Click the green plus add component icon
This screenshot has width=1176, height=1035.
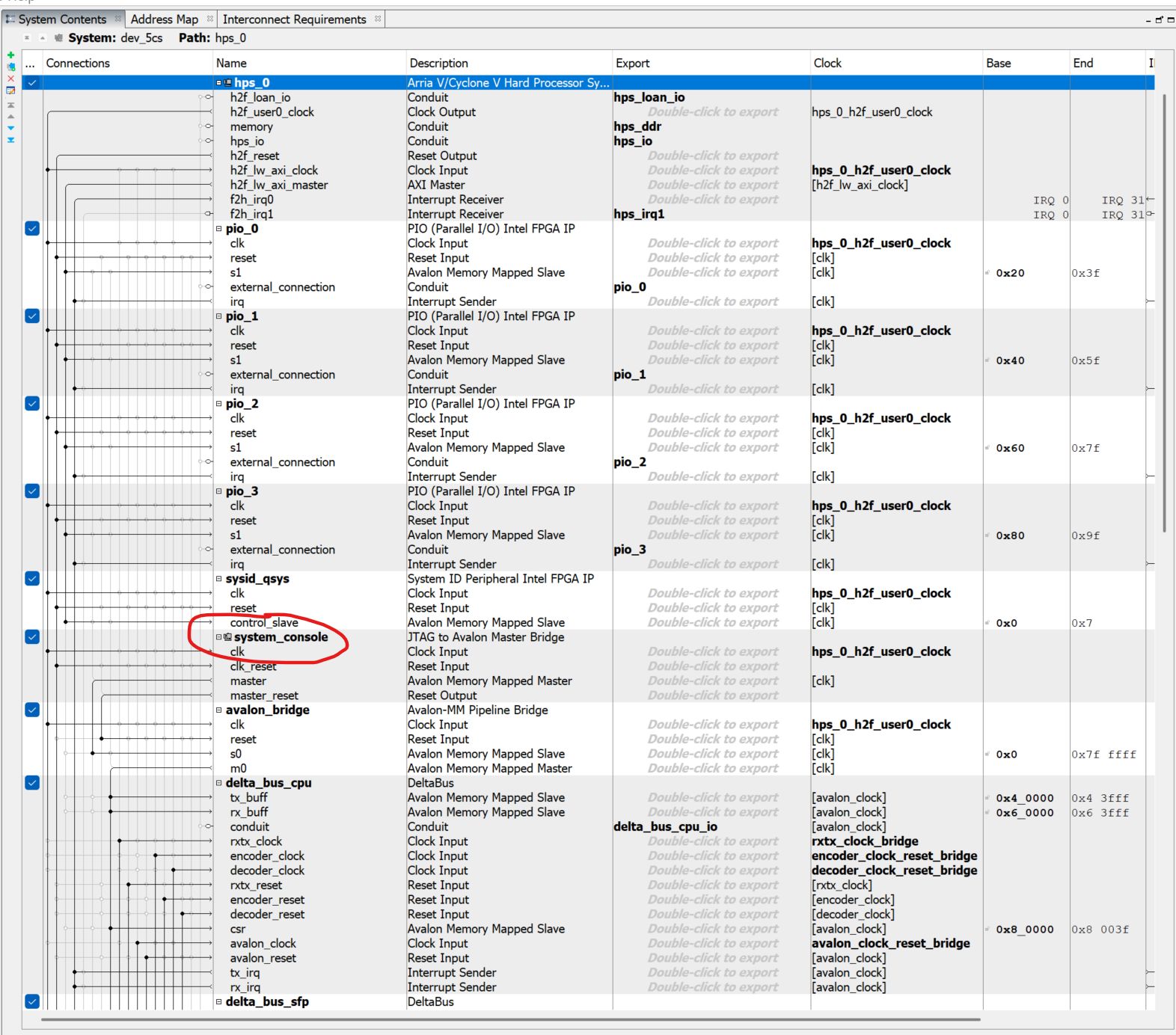click(x=10, y=55)
